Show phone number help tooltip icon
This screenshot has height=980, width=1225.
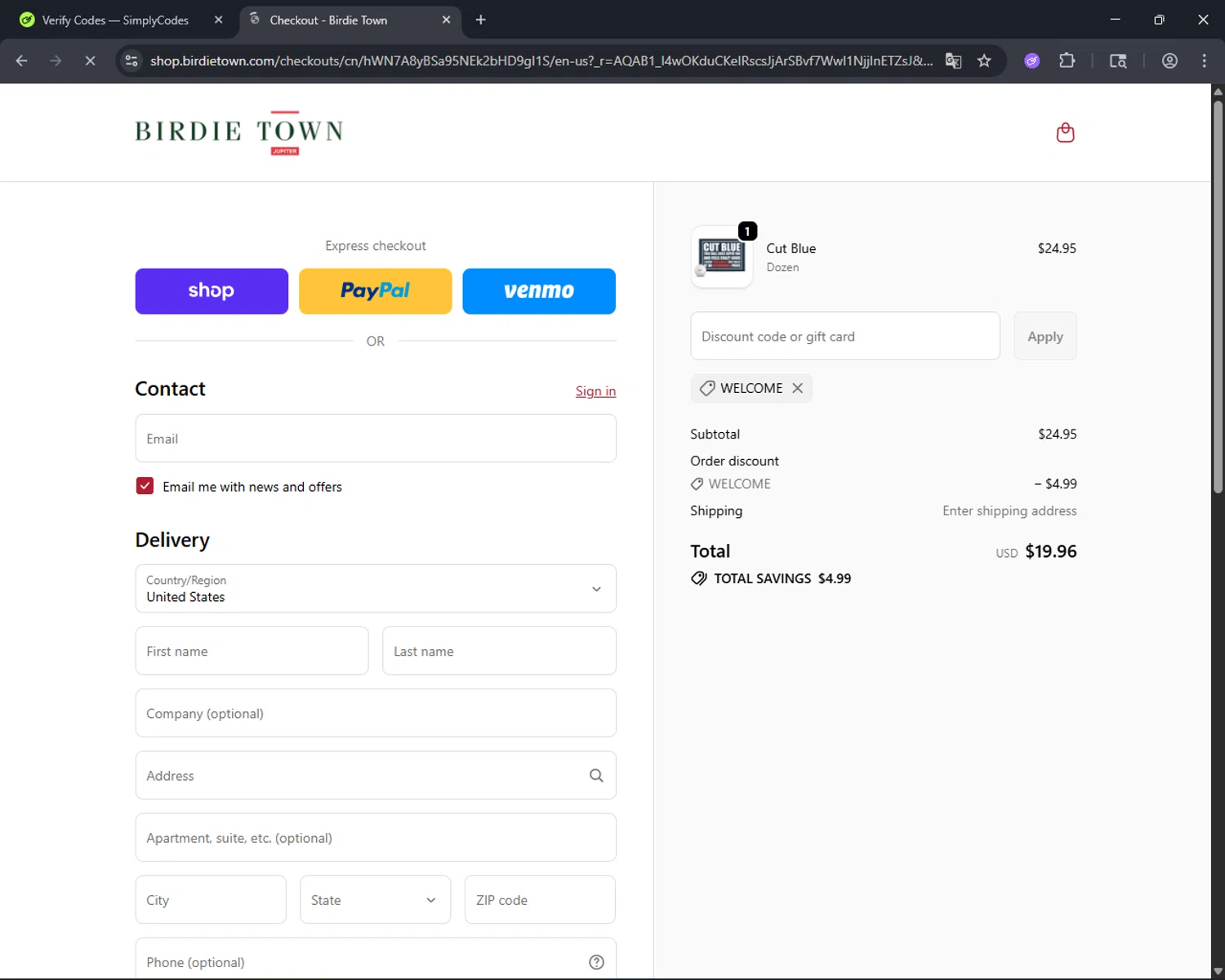pos(596,962)
